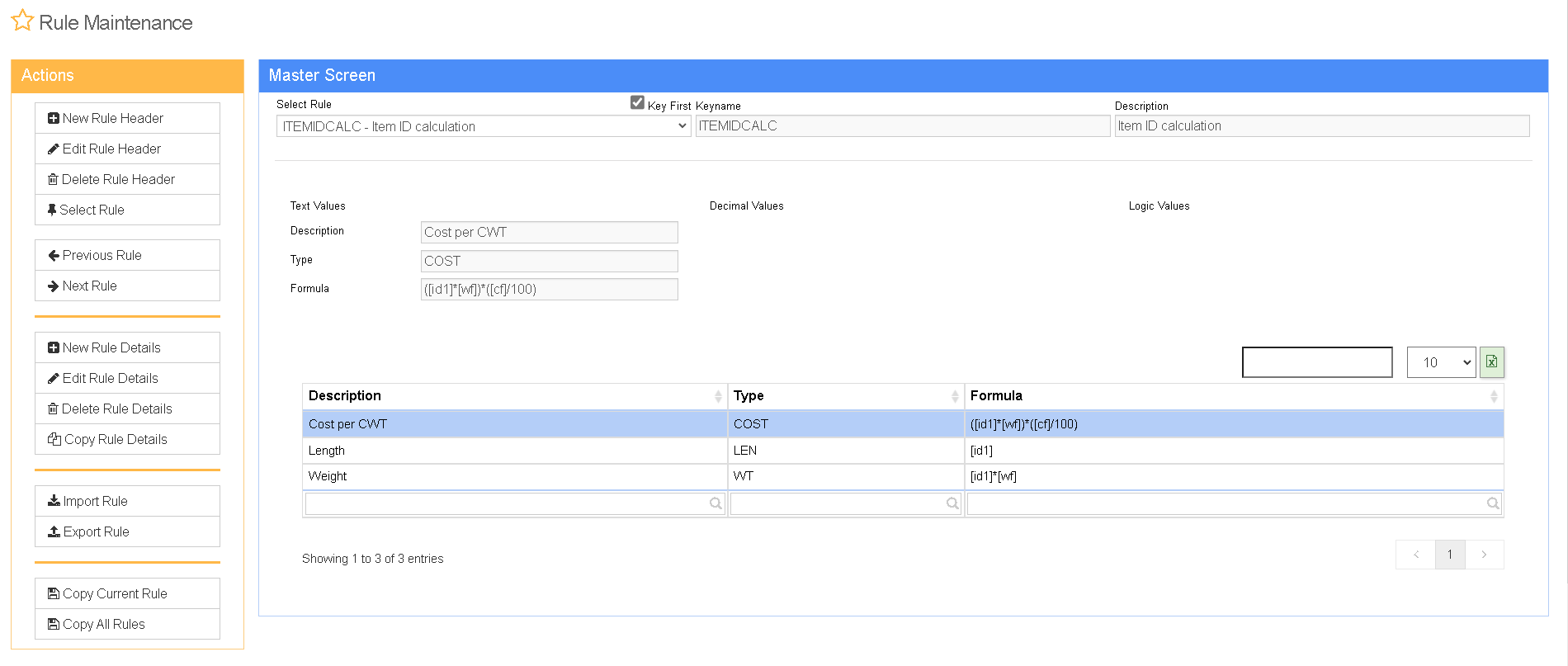The width and height of the screenshot is (1568, 666).
Task: Click the WT type cell
Action: point(846,476)
